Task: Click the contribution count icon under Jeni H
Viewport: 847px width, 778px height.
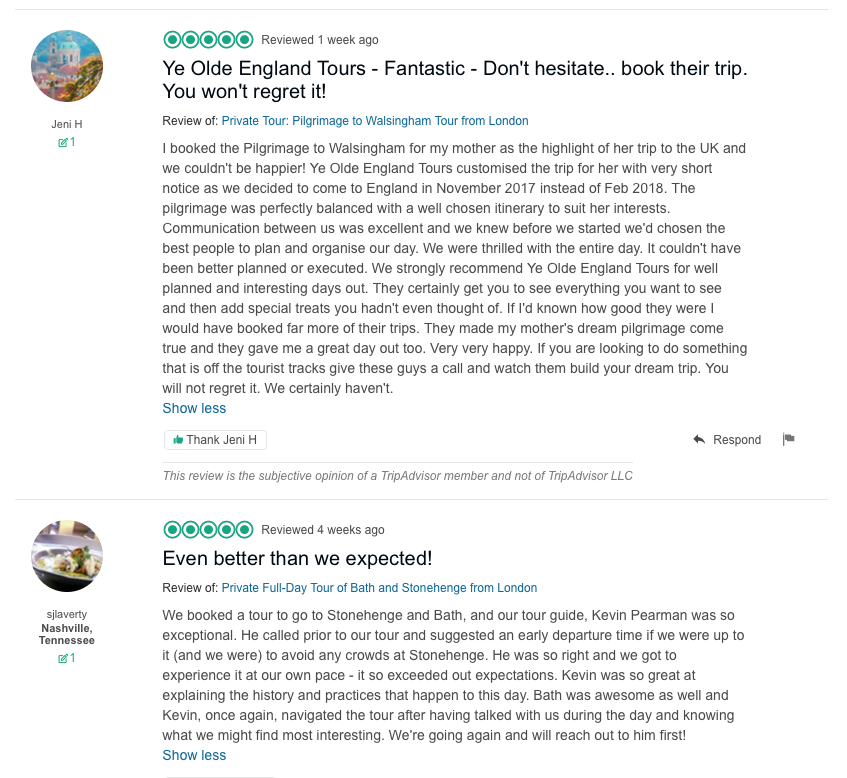Action: pyautogui.click(x=63, y=142)
